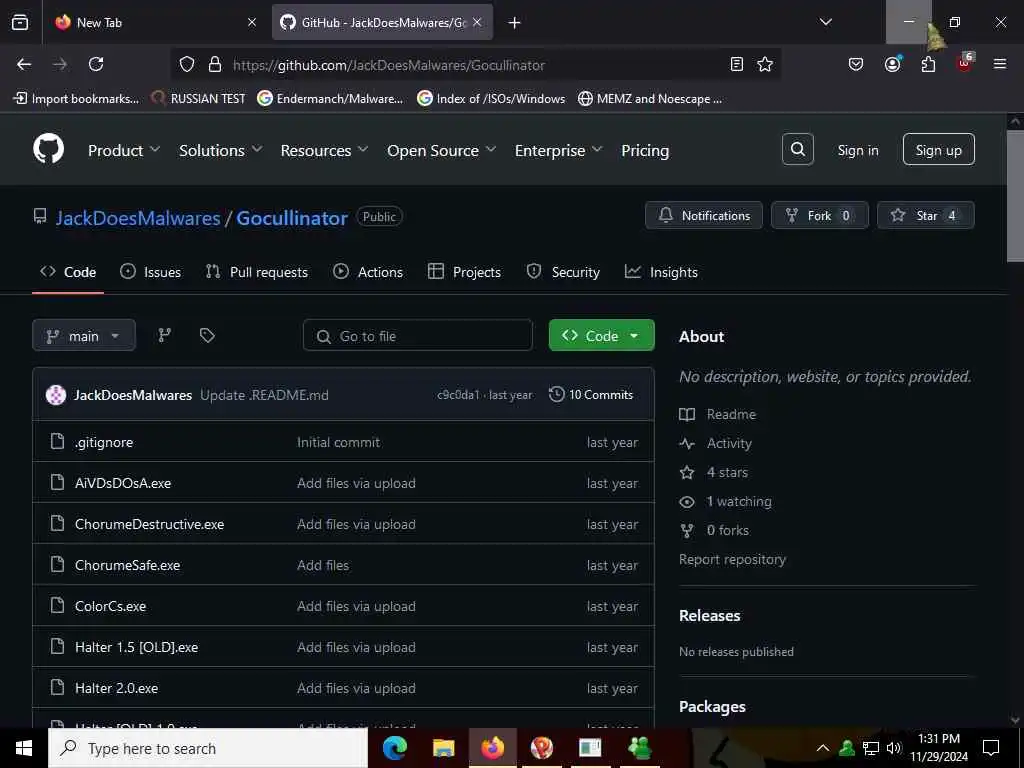Screen dimensions: 1024x768
Task: Open the green Code dropdown button
Action: click(601, 335)
